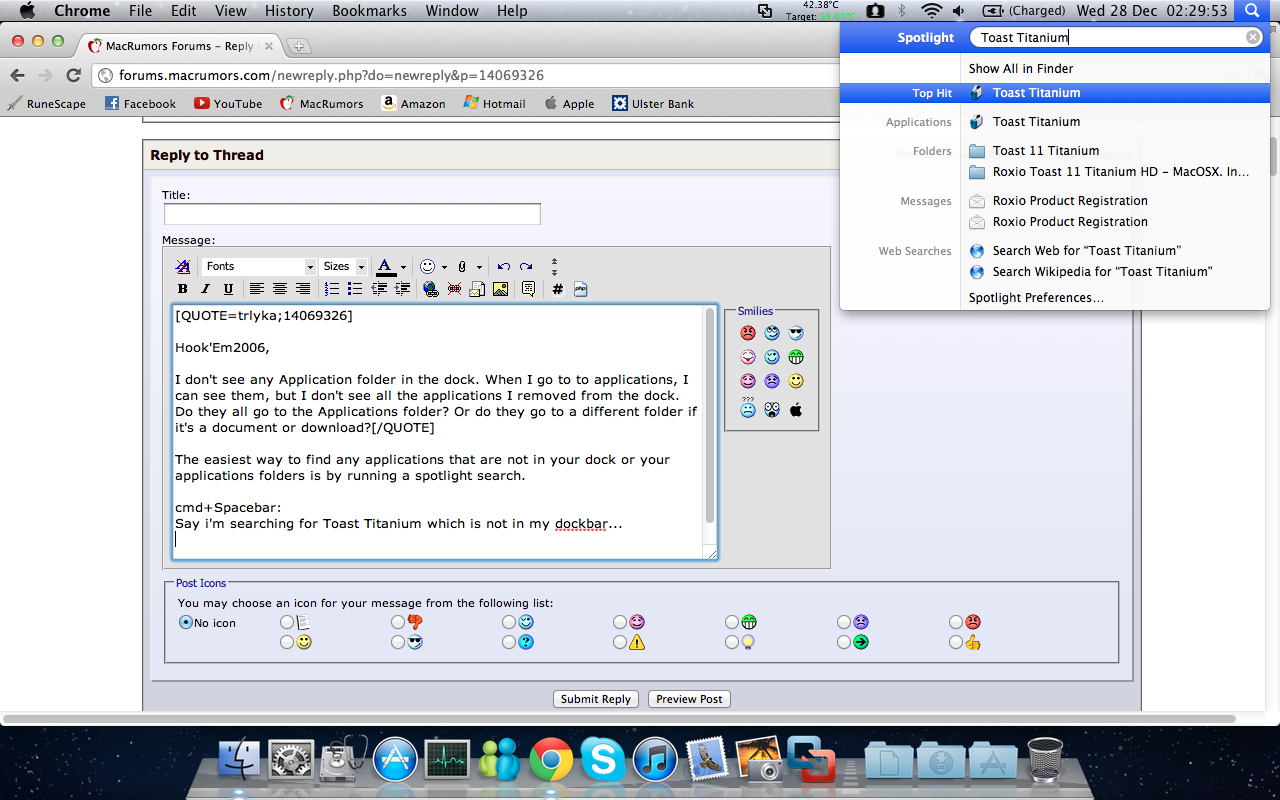Insert sunglasses cool smiley from Smilies panel
The image size is (1280, 800).
click(x=796, y=333)
